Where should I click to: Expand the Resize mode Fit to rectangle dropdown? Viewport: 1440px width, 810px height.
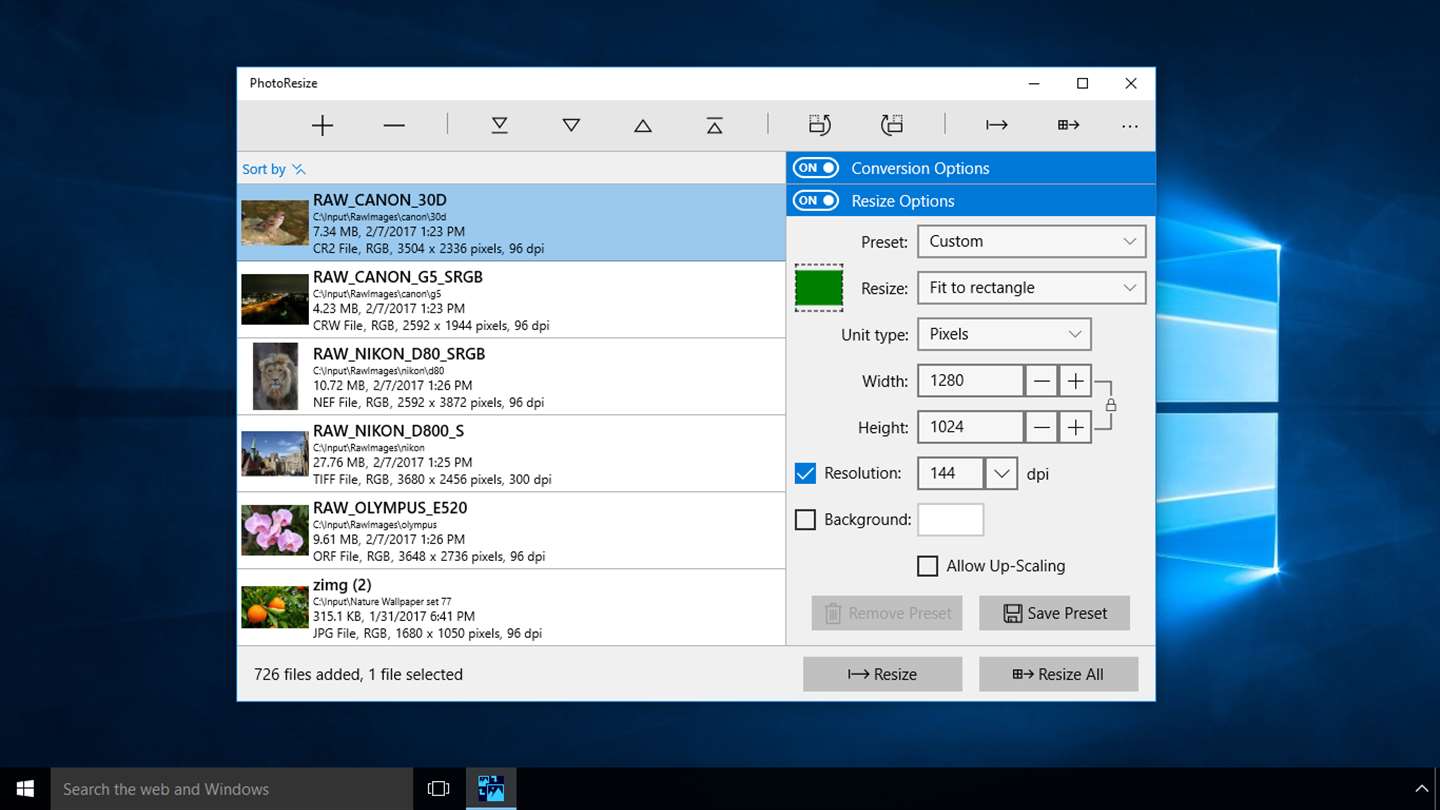tap(1031, 288)
